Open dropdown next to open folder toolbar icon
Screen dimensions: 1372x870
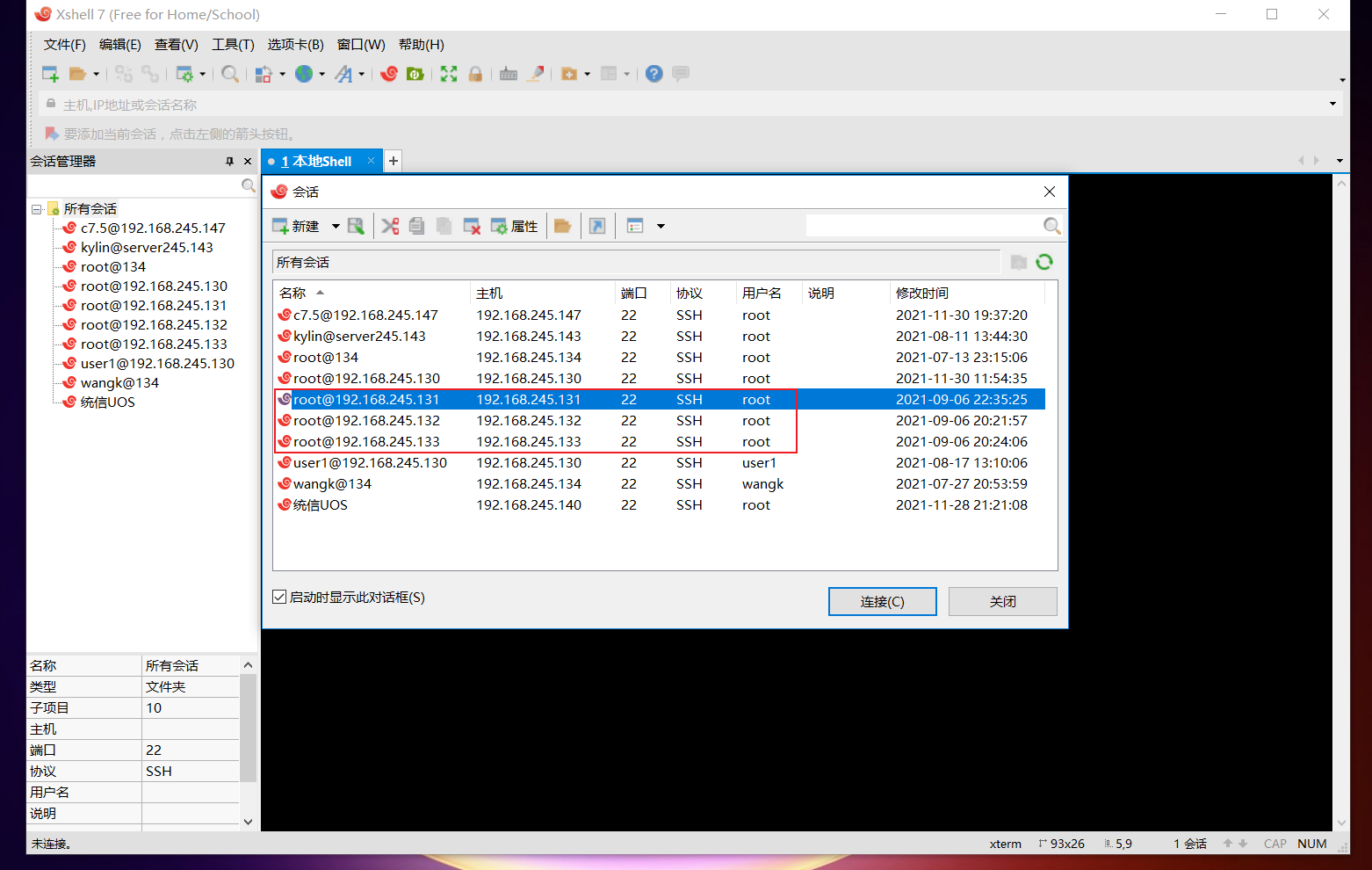coord(97,74)
